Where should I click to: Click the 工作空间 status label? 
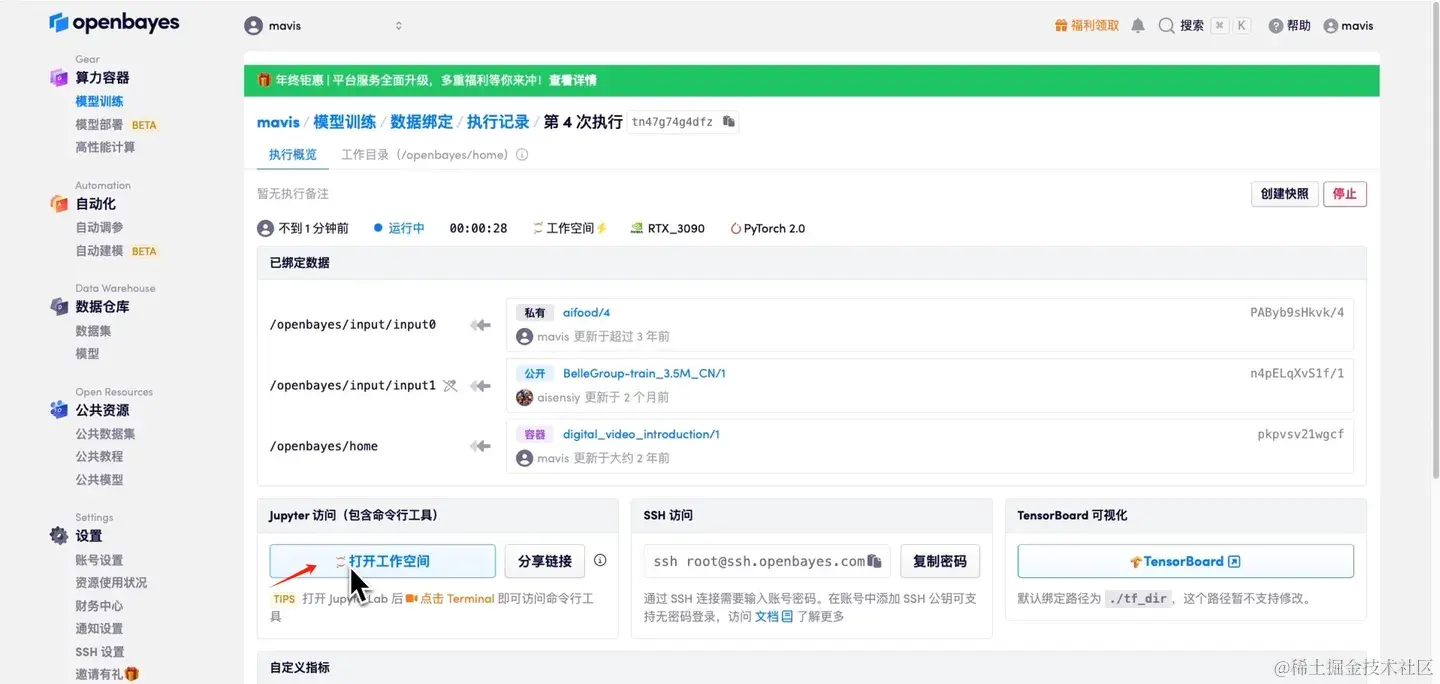click(x=570, y=228)
